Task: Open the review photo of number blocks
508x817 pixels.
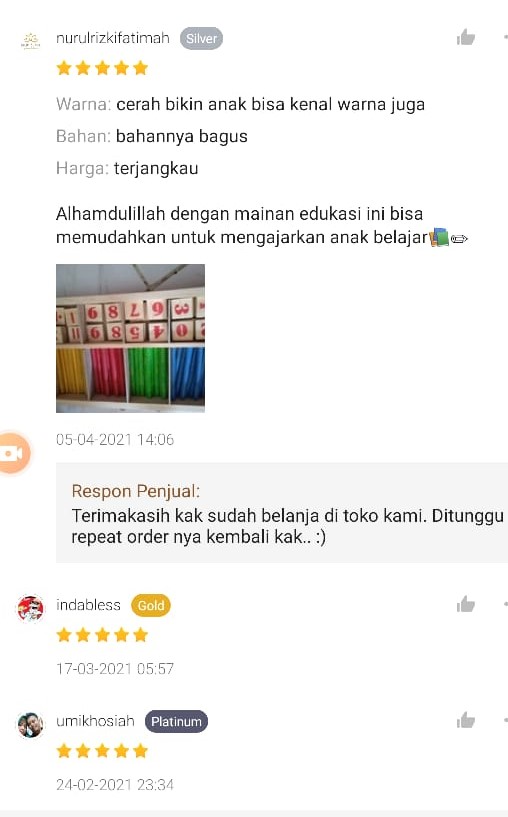Action: tap(130, 338)
